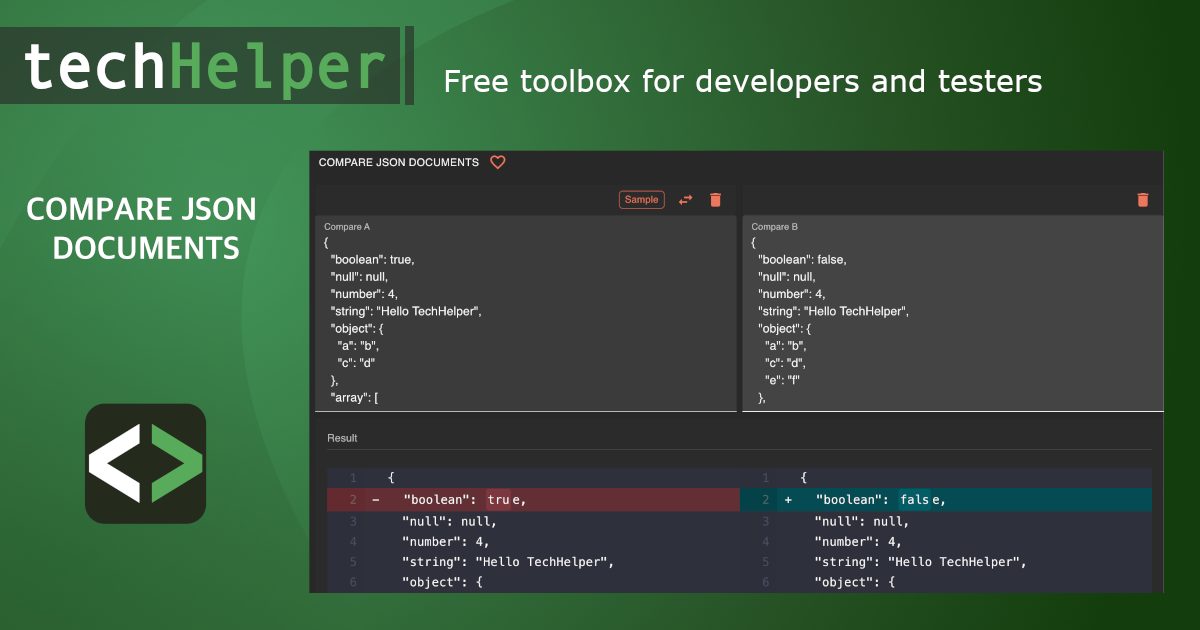
Task: Click the swap A and B arrows icon
Action: [685, 200]
